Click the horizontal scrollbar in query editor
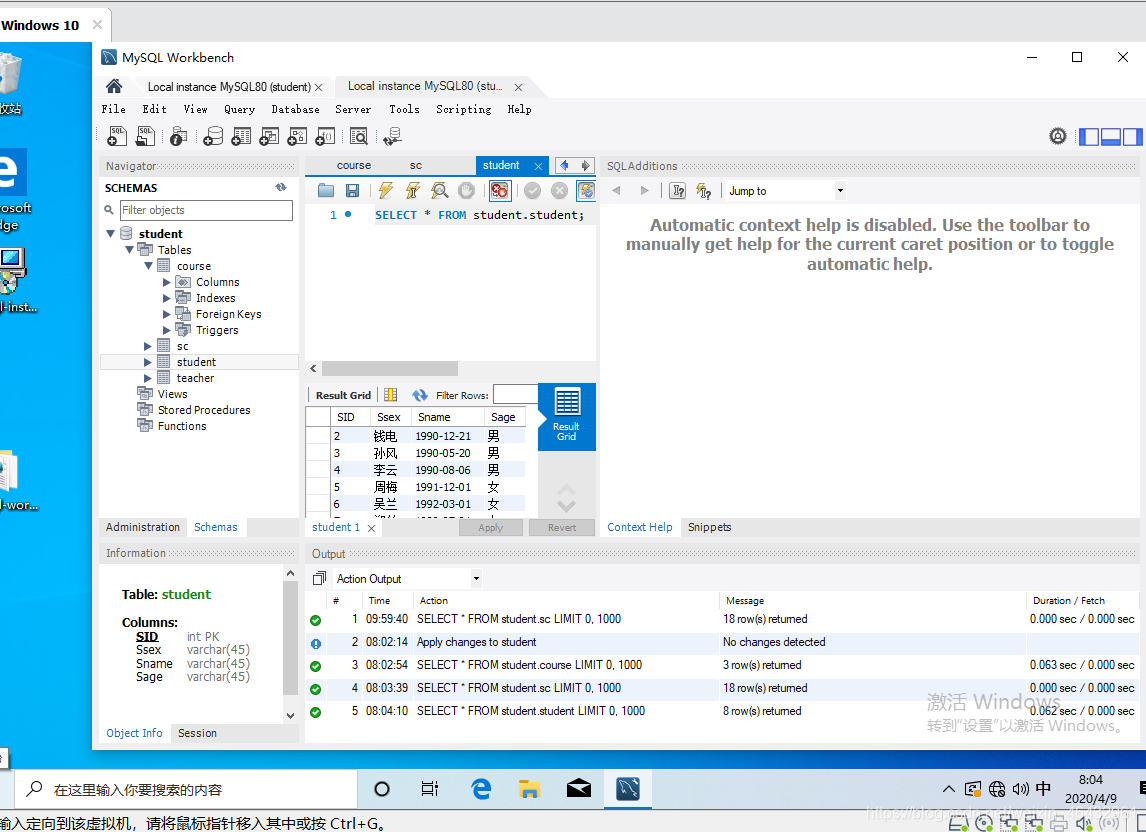This screenshot has width=1146, height=832. pos(390,368)
